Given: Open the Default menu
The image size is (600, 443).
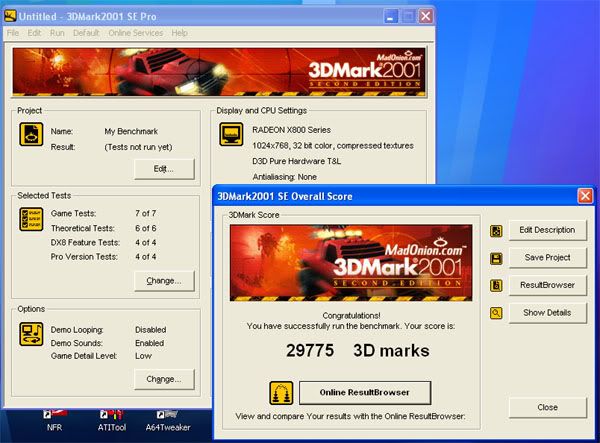Looking at the screenshot, I should pyautogui.click(x=86, y=33).
